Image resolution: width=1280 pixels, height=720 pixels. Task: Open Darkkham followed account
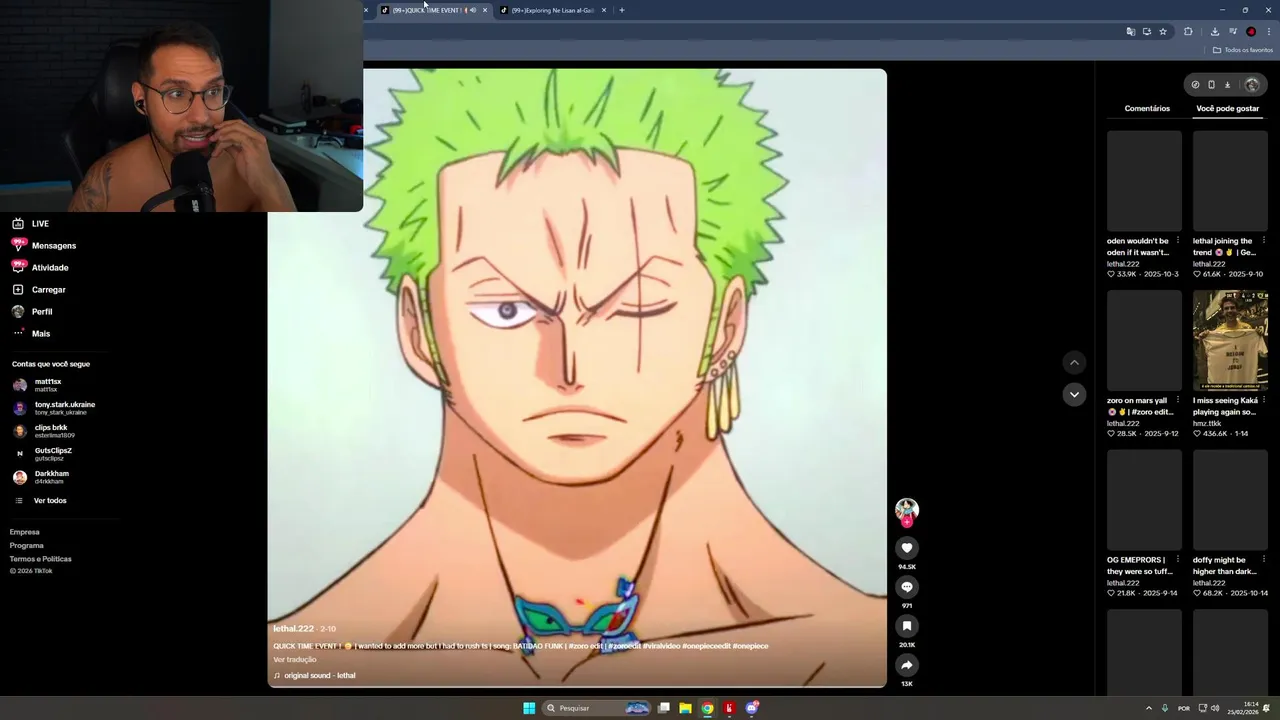coord(41,477)
